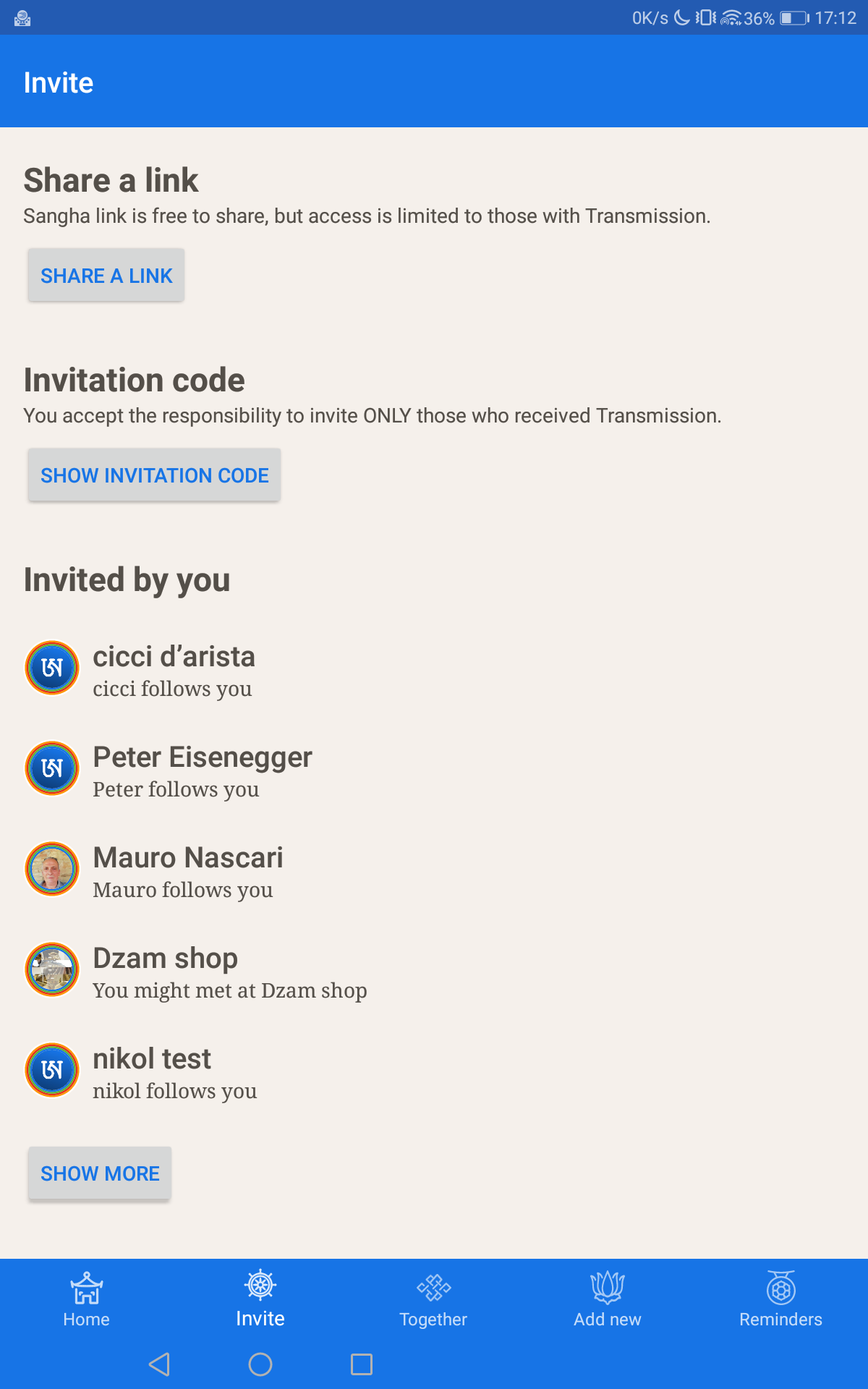The image size is (868, 1389).
Task: Tap the Home pagoda icon
Action: click(86, 1288)
